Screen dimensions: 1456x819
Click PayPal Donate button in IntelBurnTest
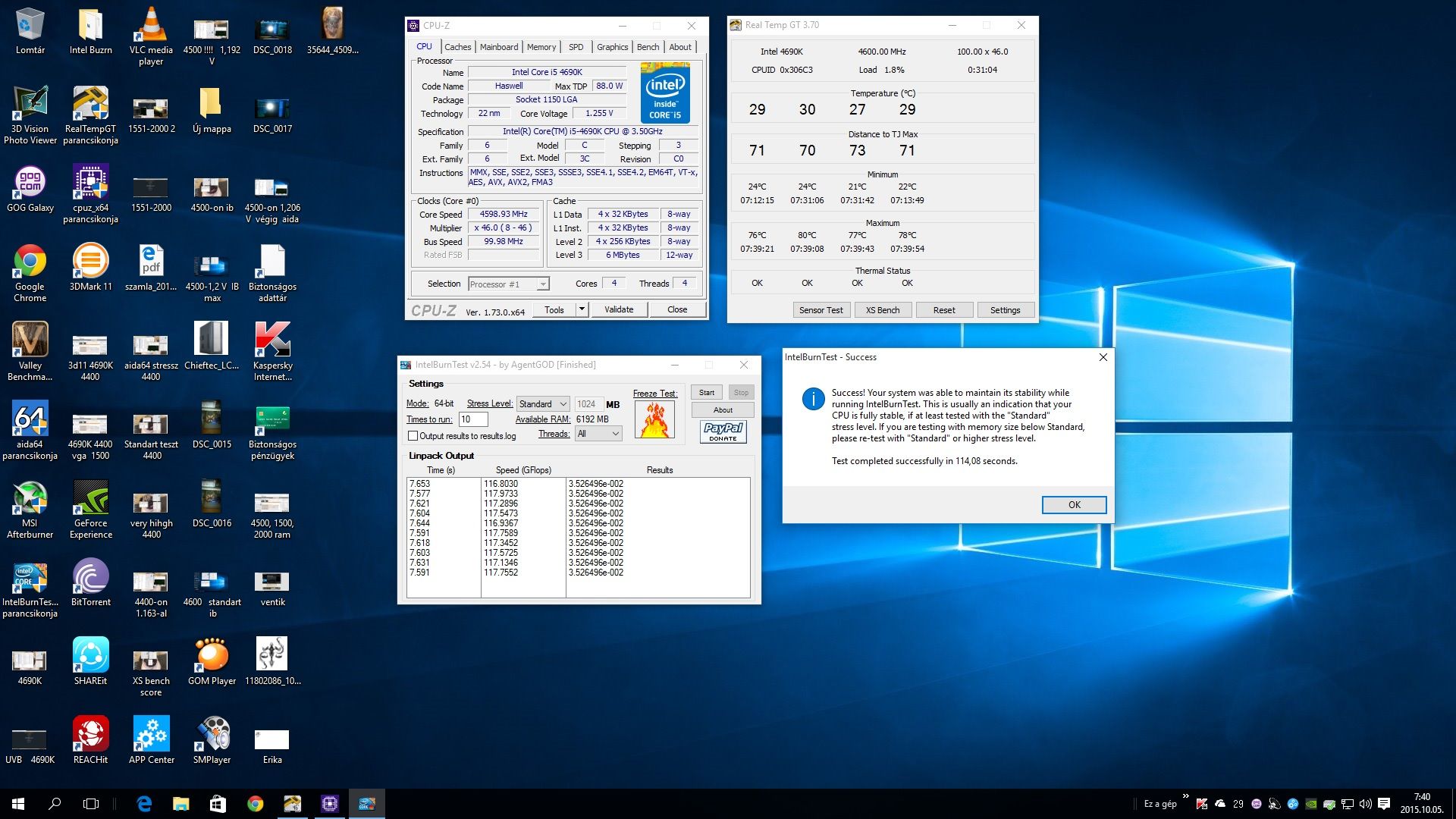tap(723, 432)
